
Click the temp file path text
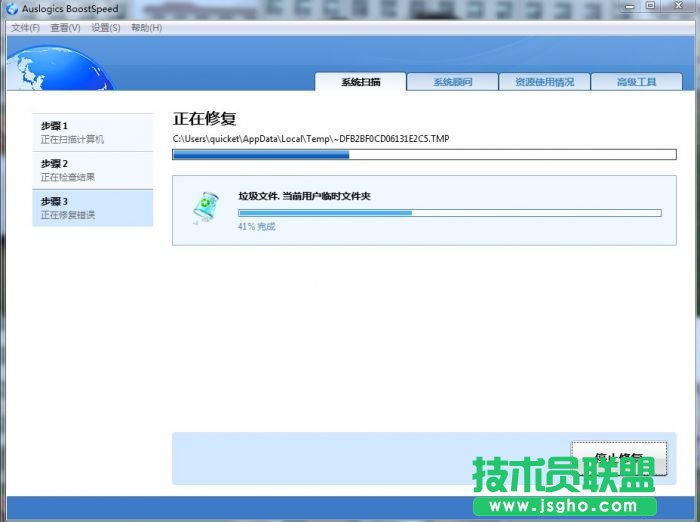311,138
